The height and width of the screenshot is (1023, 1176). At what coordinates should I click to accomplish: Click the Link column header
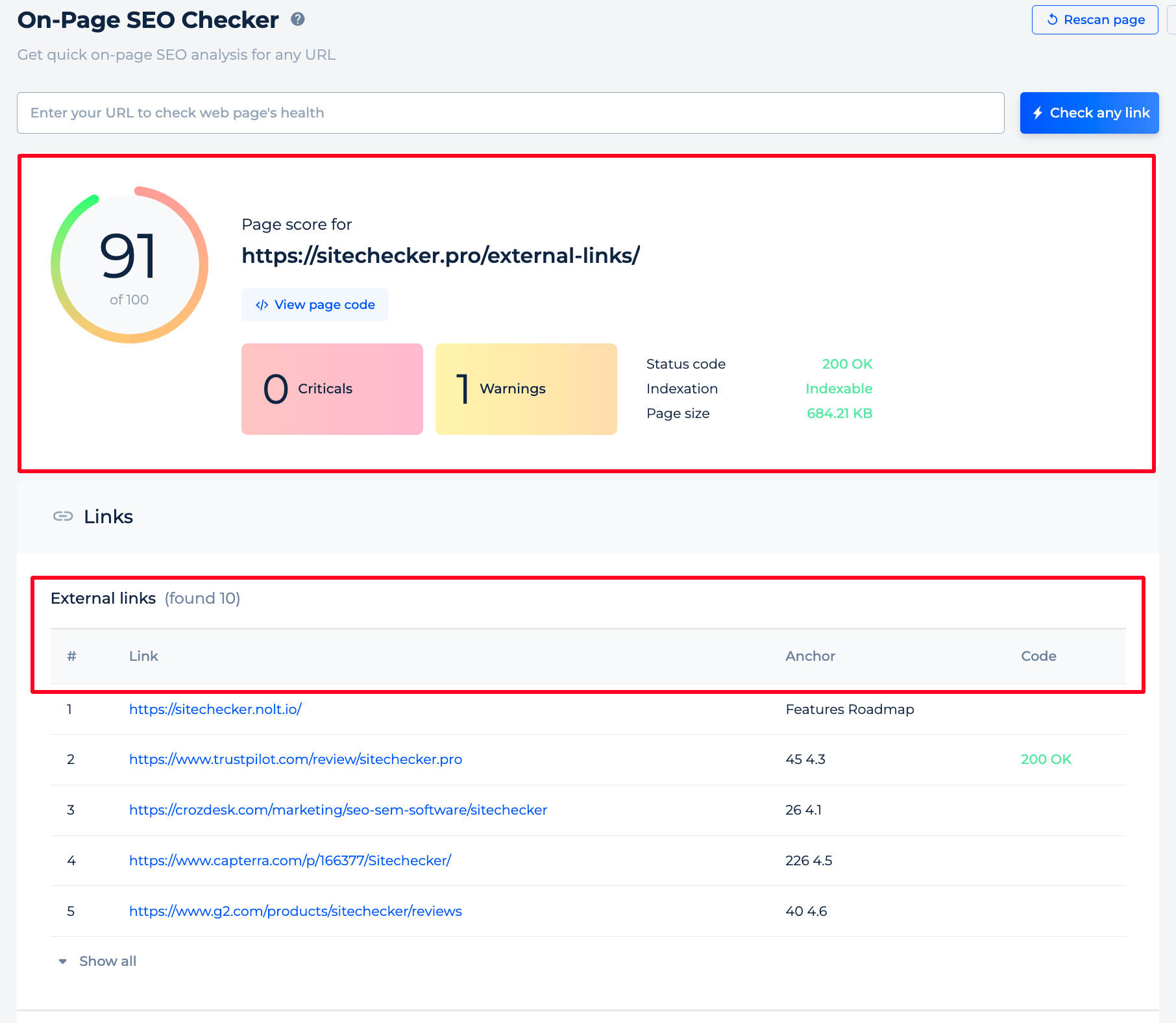[x=143, y=656]
